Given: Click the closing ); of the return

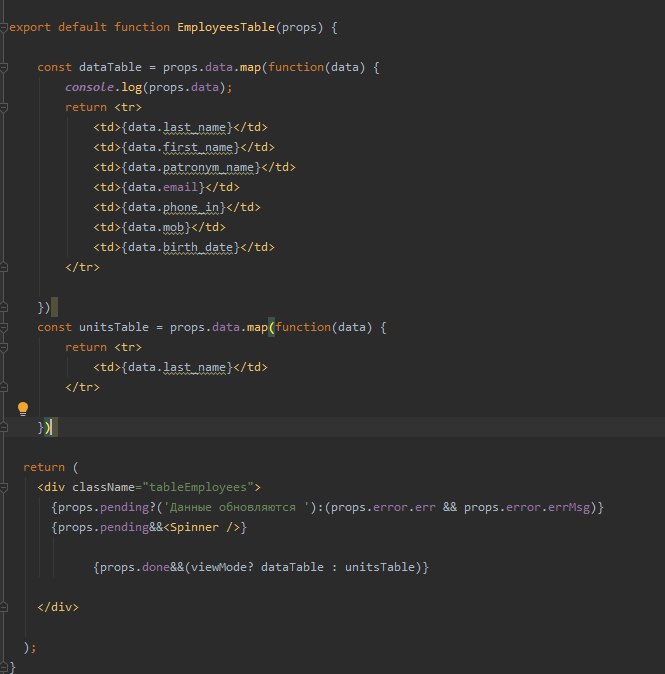Looking at the screenshot, I should pyautogui.click(x=30, y=647).
